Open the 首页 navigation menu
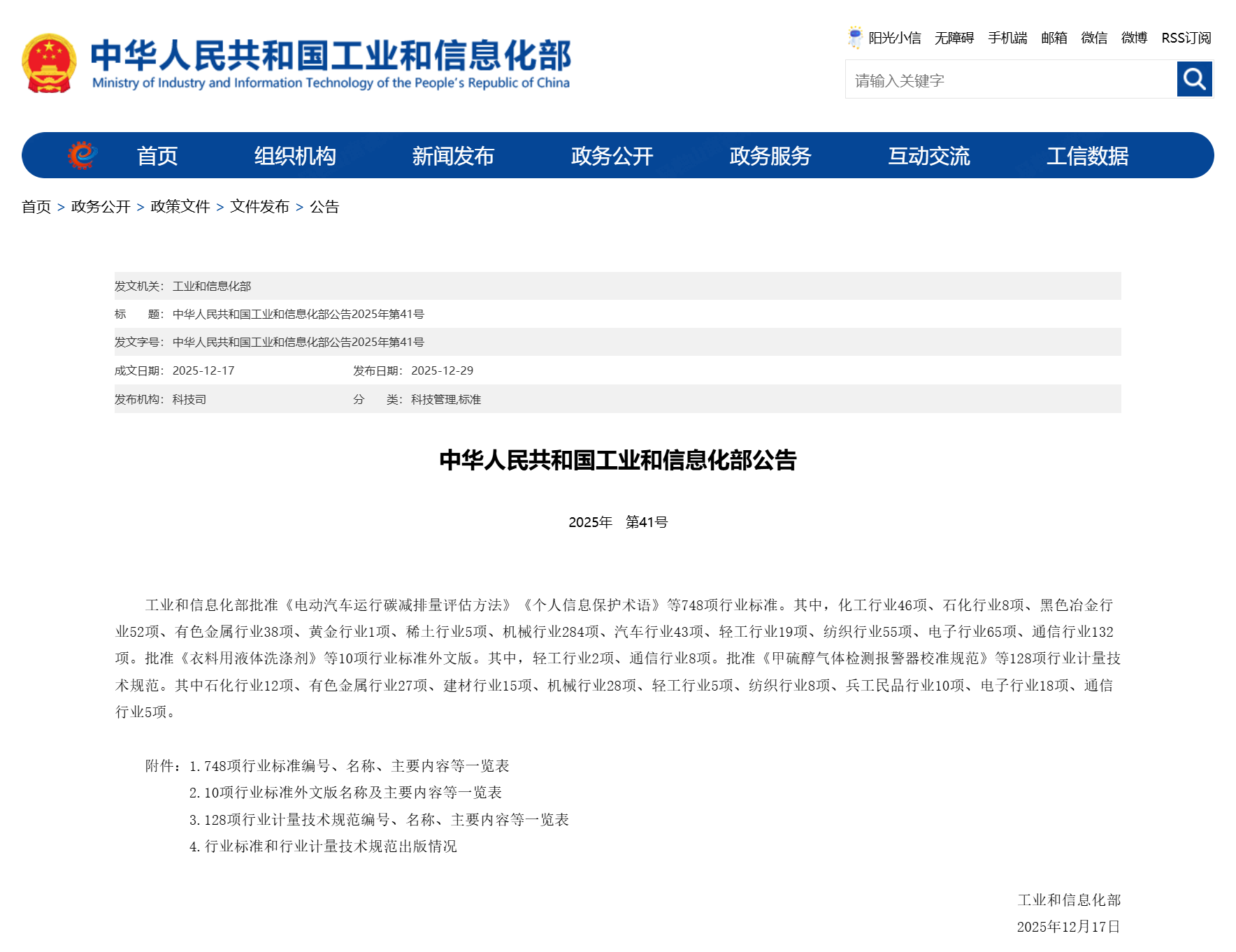The image size is (1236, 952). click(x=159, y=156)
